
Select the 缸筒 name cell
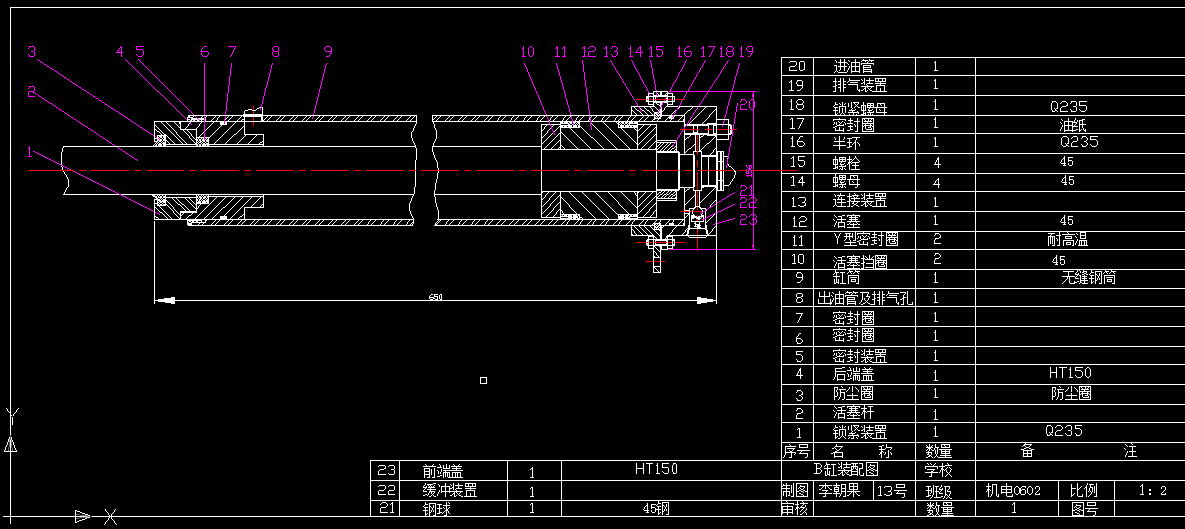[x=846, y=277]
